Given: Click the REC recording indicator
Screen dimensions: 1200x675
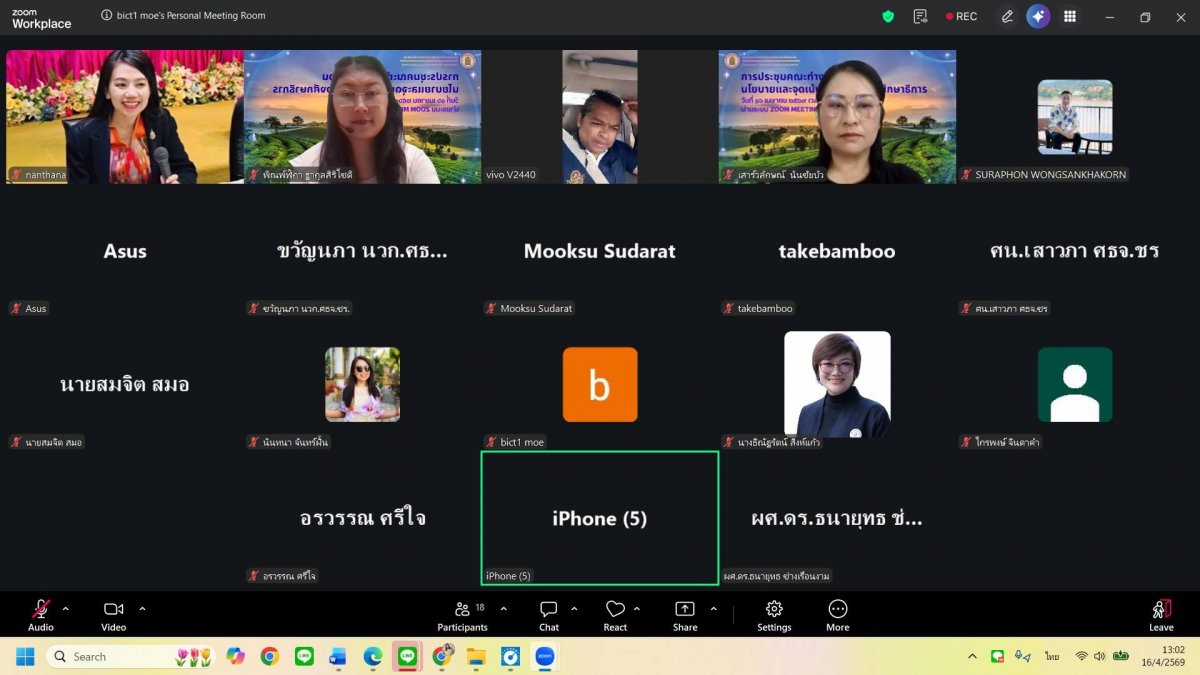Looking at the screenshot, I should [x=961, y=16].
